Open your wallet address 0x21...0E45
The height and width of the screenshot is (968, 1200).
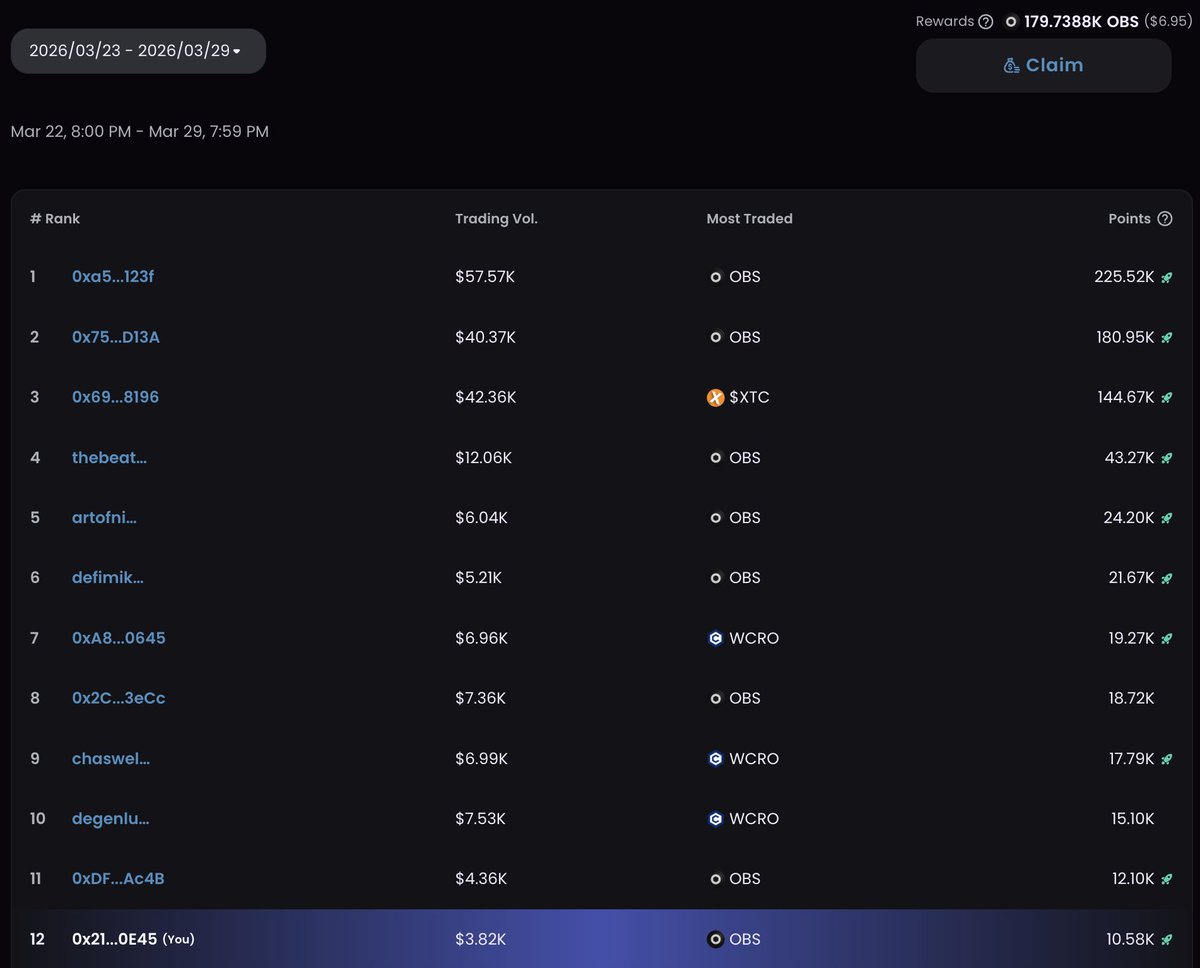click(115, 939)
